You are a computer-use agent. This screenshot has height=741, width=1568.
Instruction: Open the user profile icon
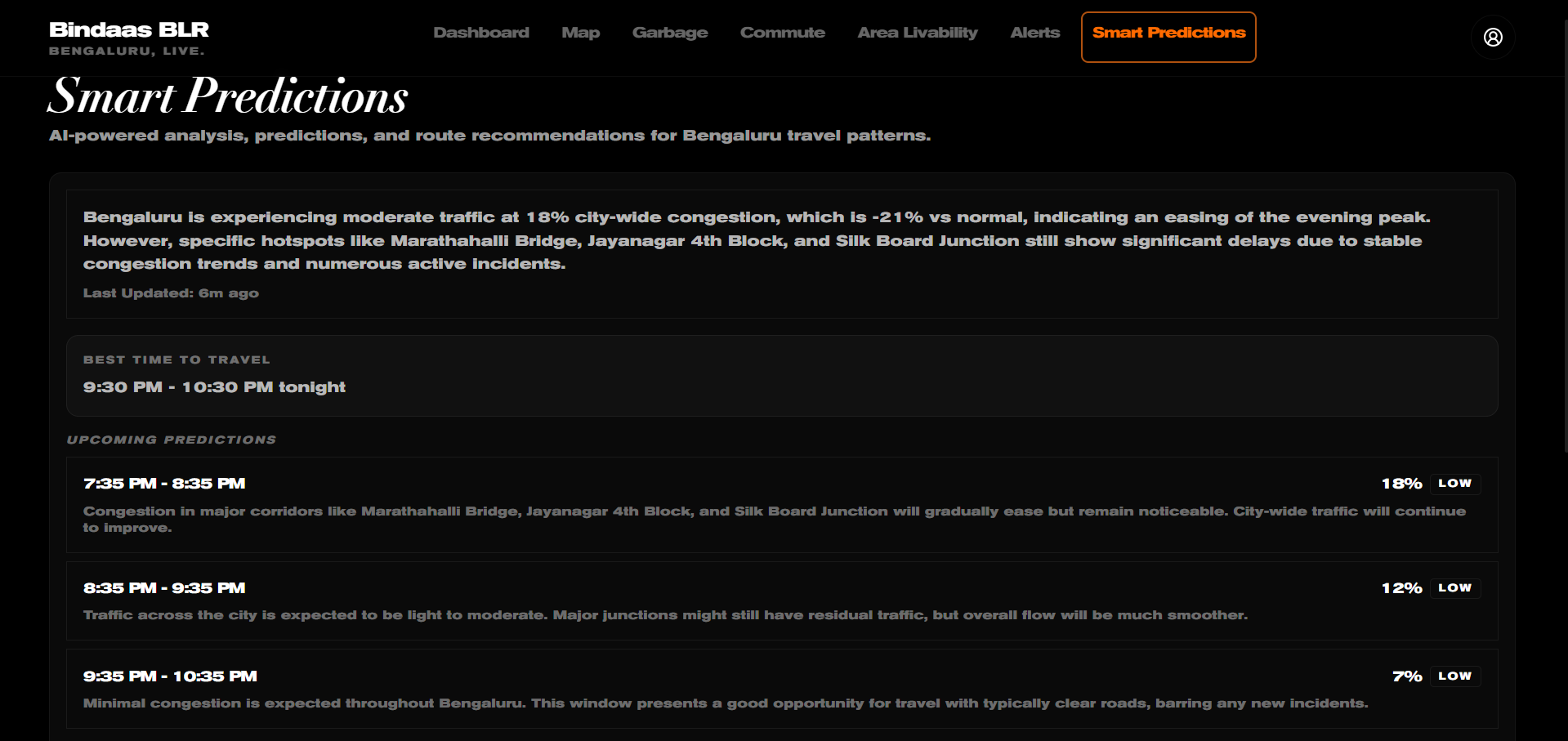tap(1493, 37)
